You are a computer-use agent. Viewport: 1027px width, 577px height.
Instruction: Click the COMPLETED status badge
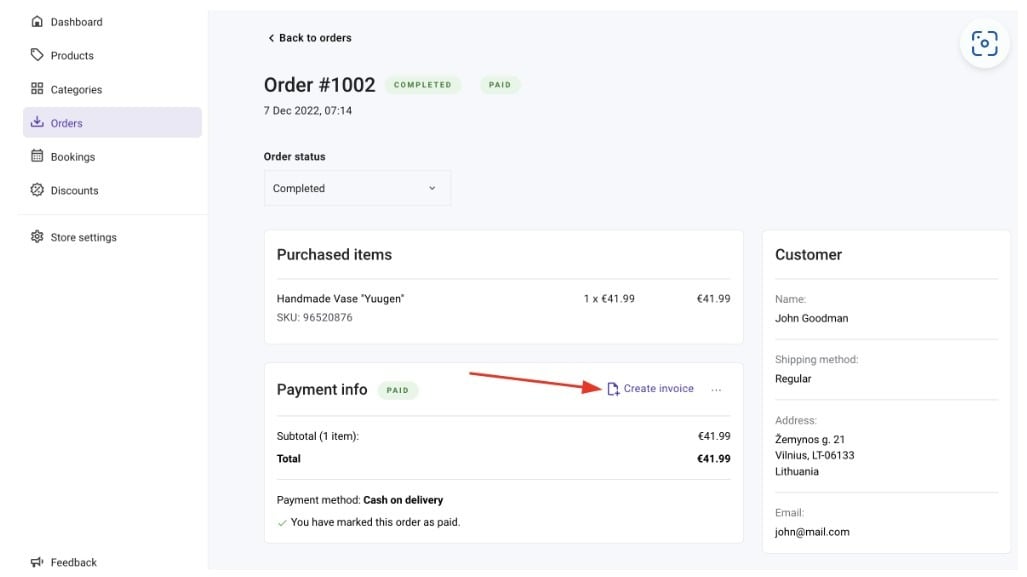423,85
